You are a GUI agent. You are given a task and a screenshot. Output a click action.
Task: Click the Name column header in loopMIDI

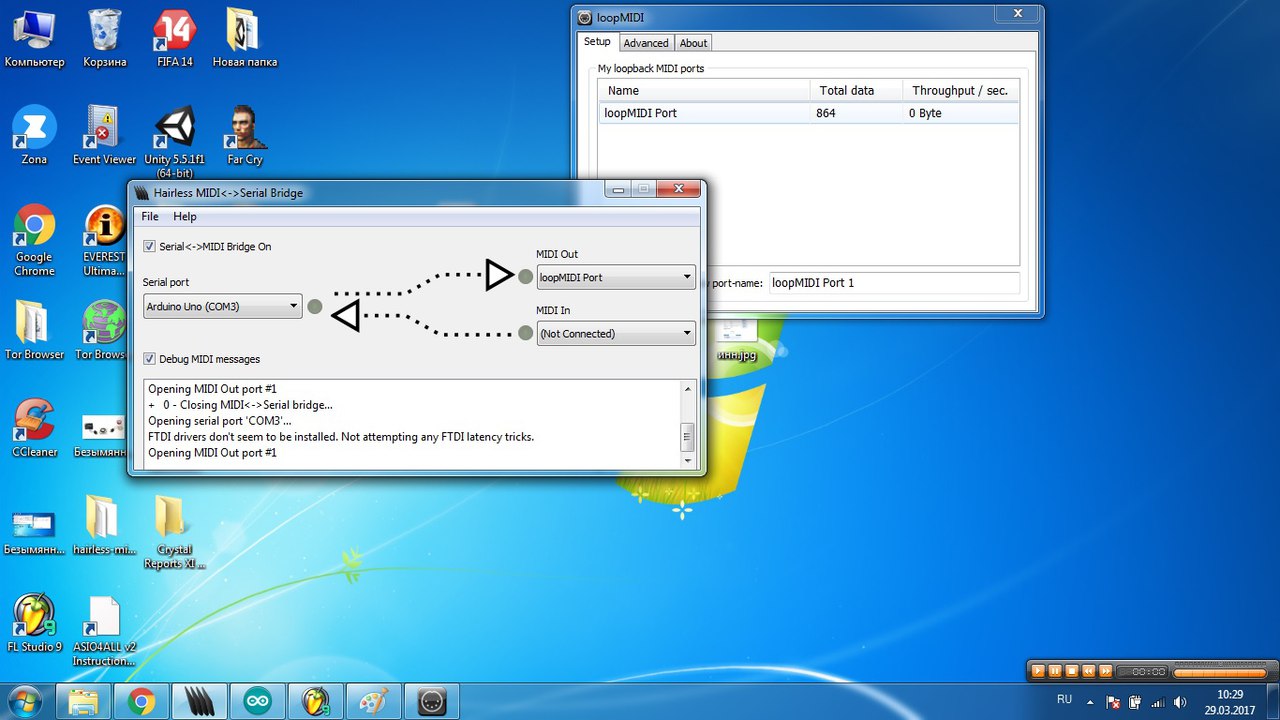point(704,90)
